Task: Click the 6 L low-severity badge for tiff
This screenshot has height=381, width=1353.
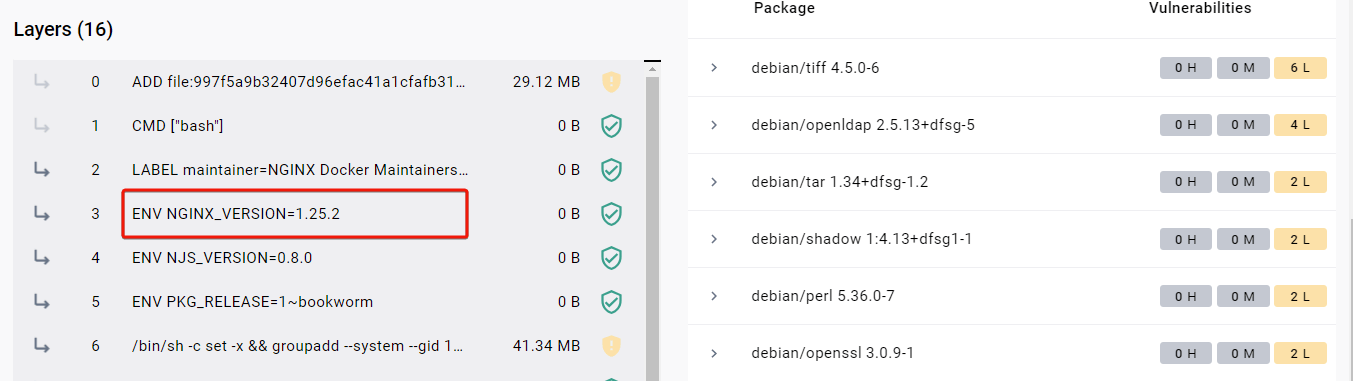Action: coord(1300,68)
